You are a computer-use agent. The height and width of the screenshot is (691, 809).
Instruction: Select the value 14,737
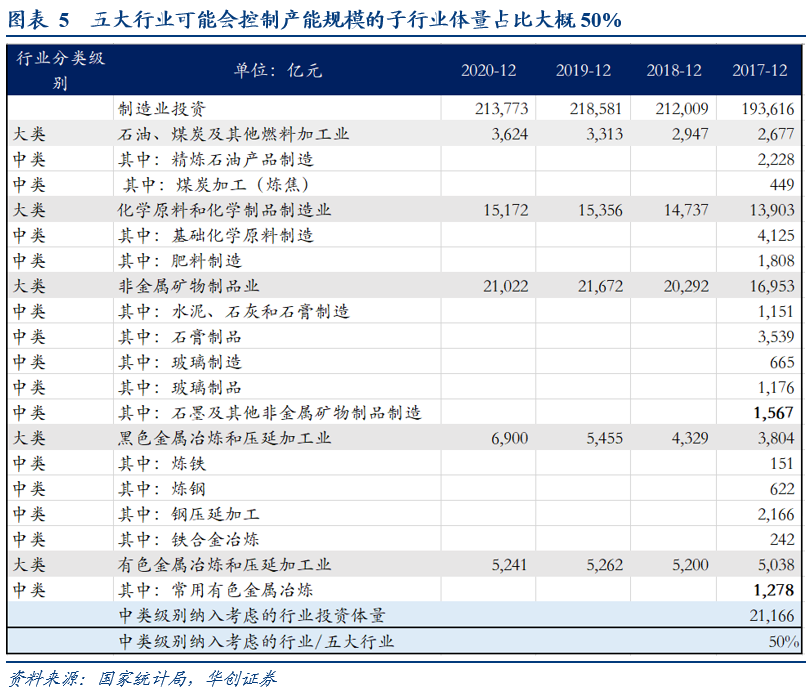coord(686,210)
